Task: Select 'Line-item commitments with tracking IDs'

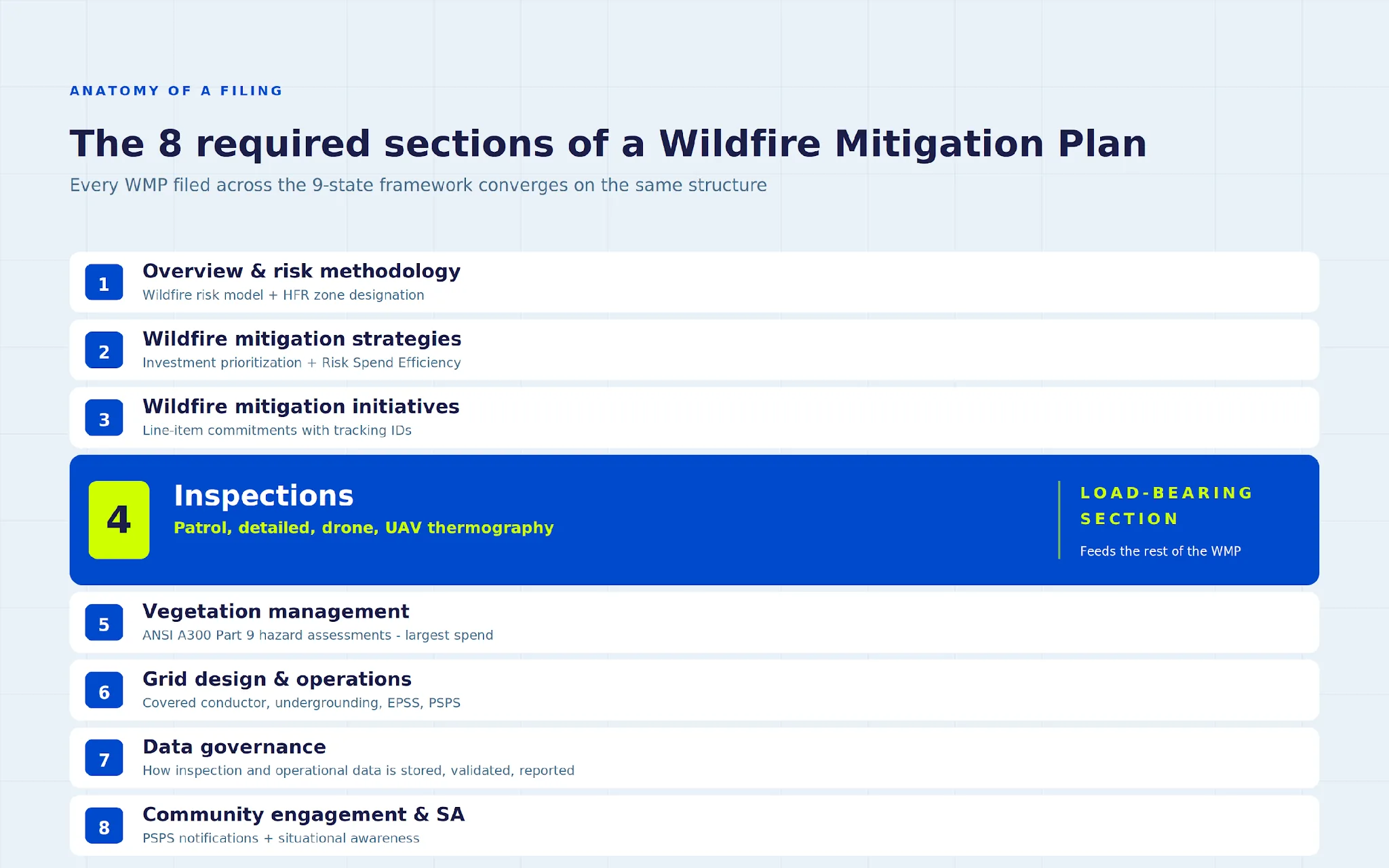Action: (277, 431)
